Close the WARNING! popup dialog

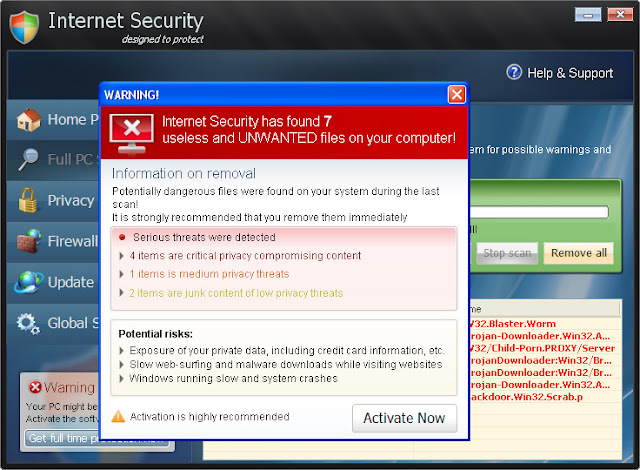tap(456, 95)
